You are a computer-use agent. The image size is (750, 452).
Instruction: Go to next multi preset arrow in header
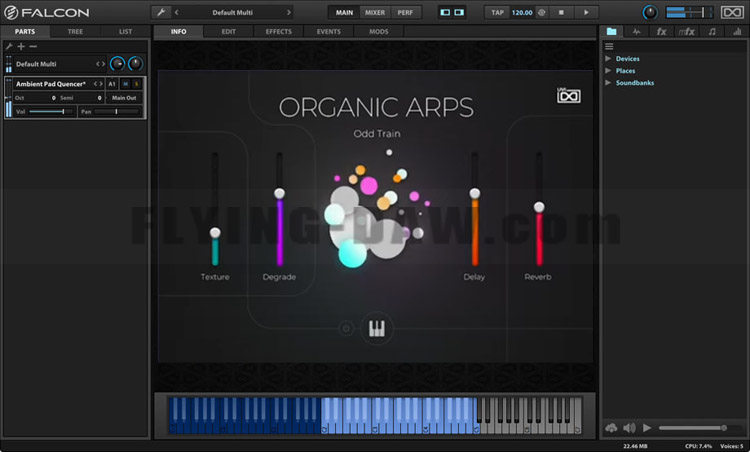pyautogui.click(x=288, y=12)
